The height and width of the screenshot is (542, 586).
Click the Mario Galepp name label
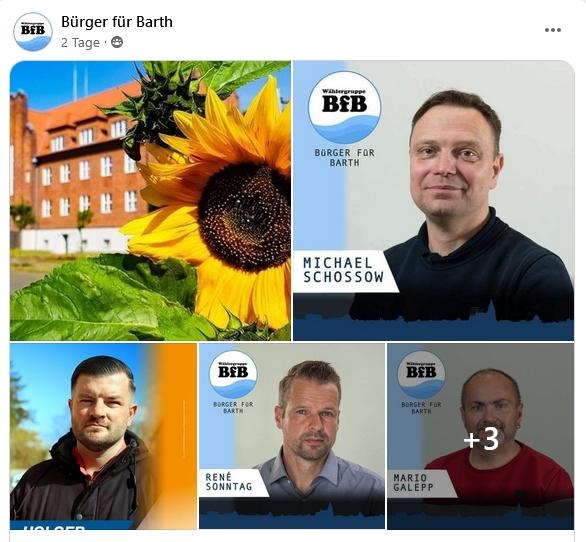[413, 483]
